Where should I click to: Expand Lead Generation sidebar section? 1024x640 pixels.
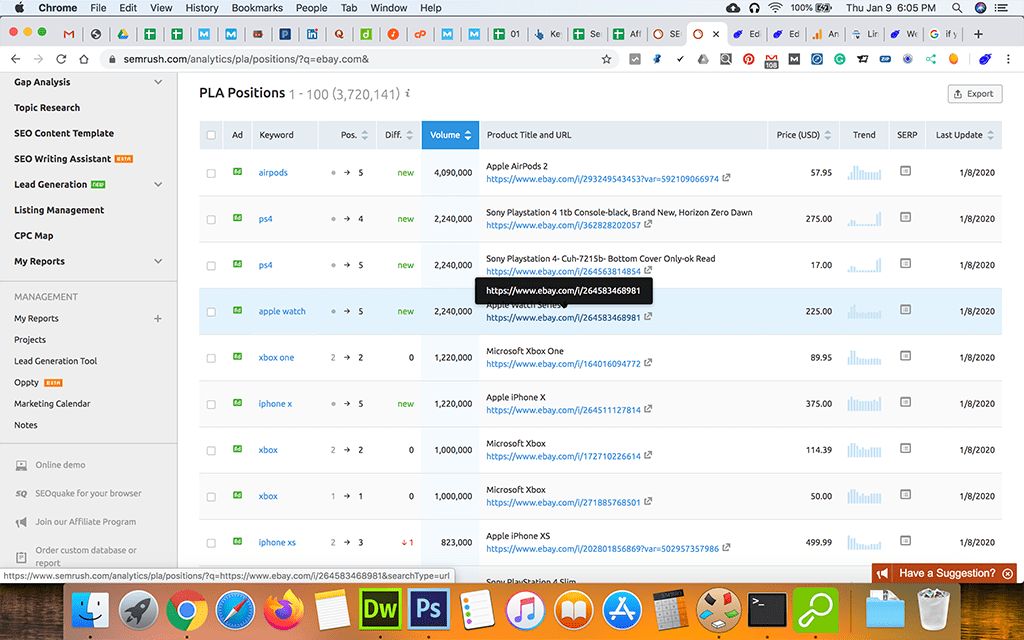pos(157,184)
